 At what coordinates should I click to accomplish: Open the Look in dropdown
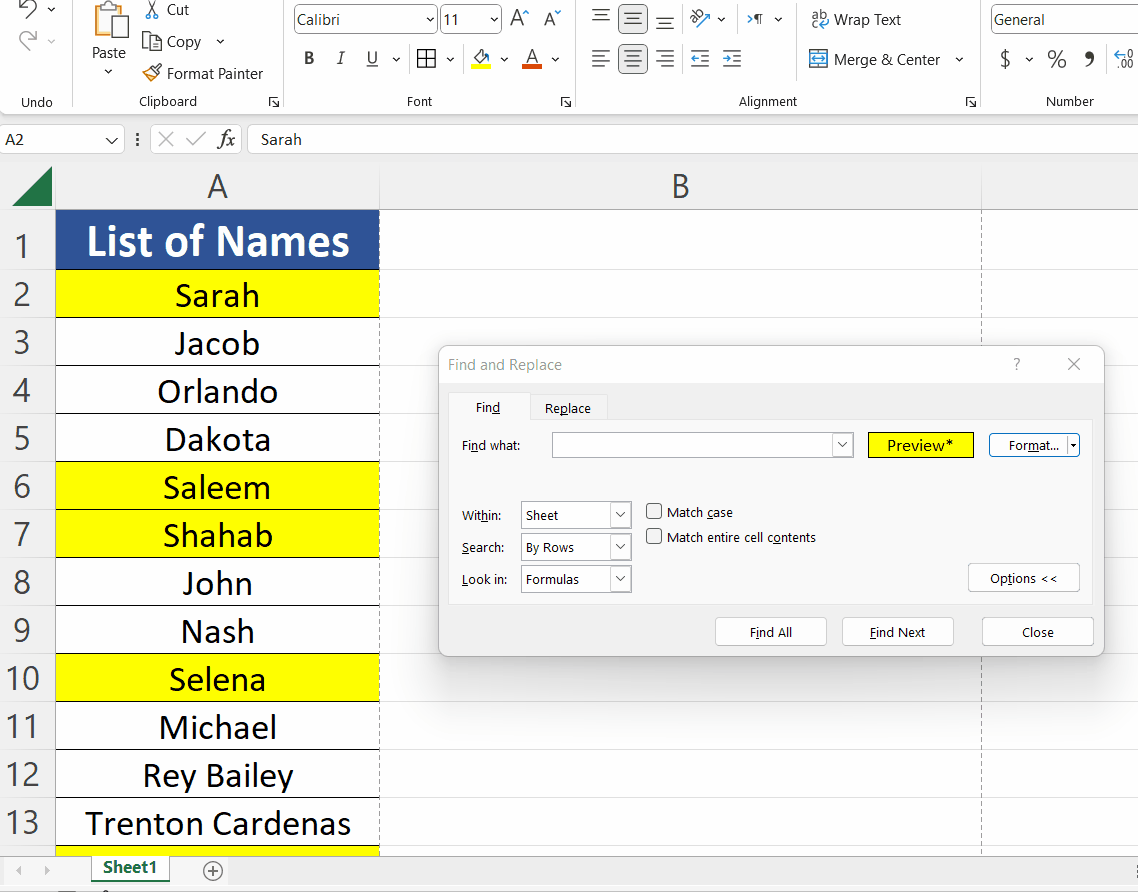619,578
